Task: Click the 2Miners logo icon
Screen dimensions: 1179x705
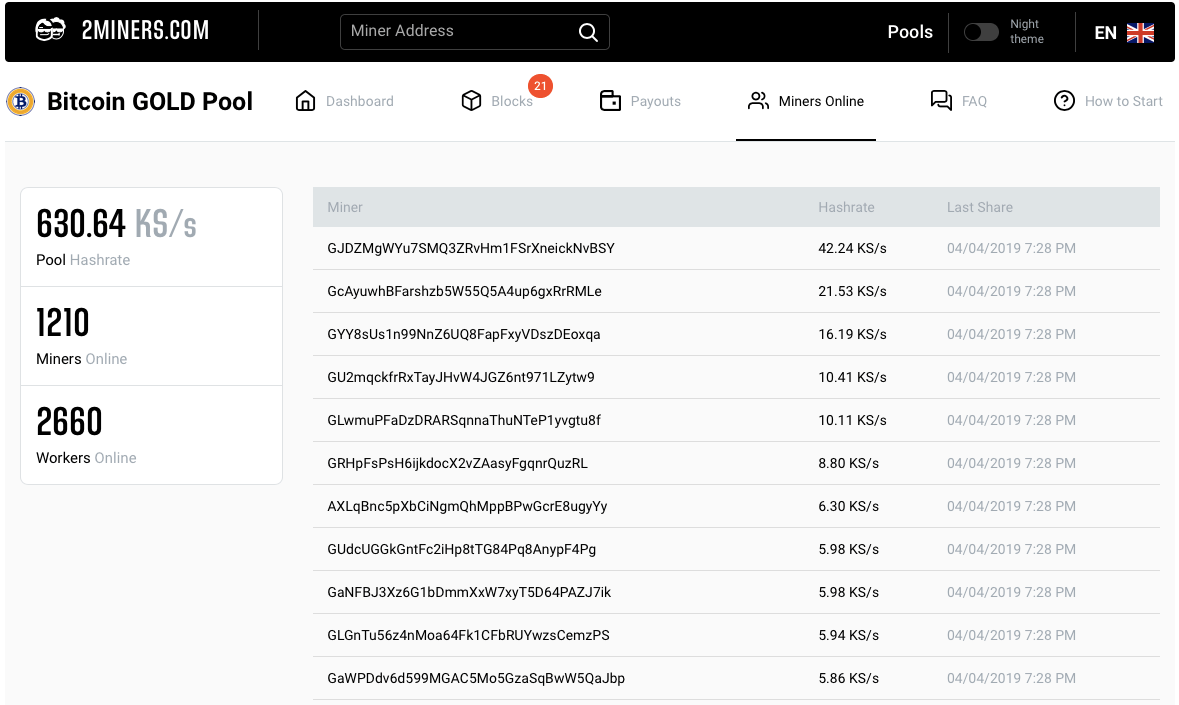Action: pyautogui.click(x=50, y=31)
